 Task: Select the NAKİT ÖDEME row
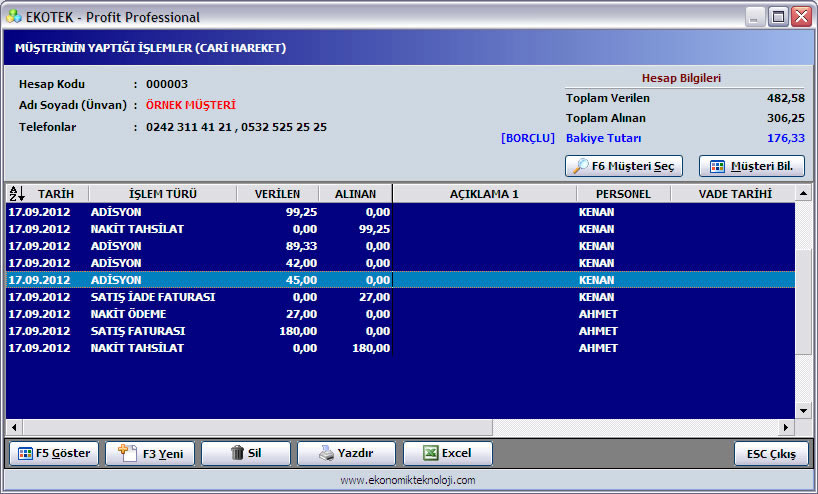(400, 314)
